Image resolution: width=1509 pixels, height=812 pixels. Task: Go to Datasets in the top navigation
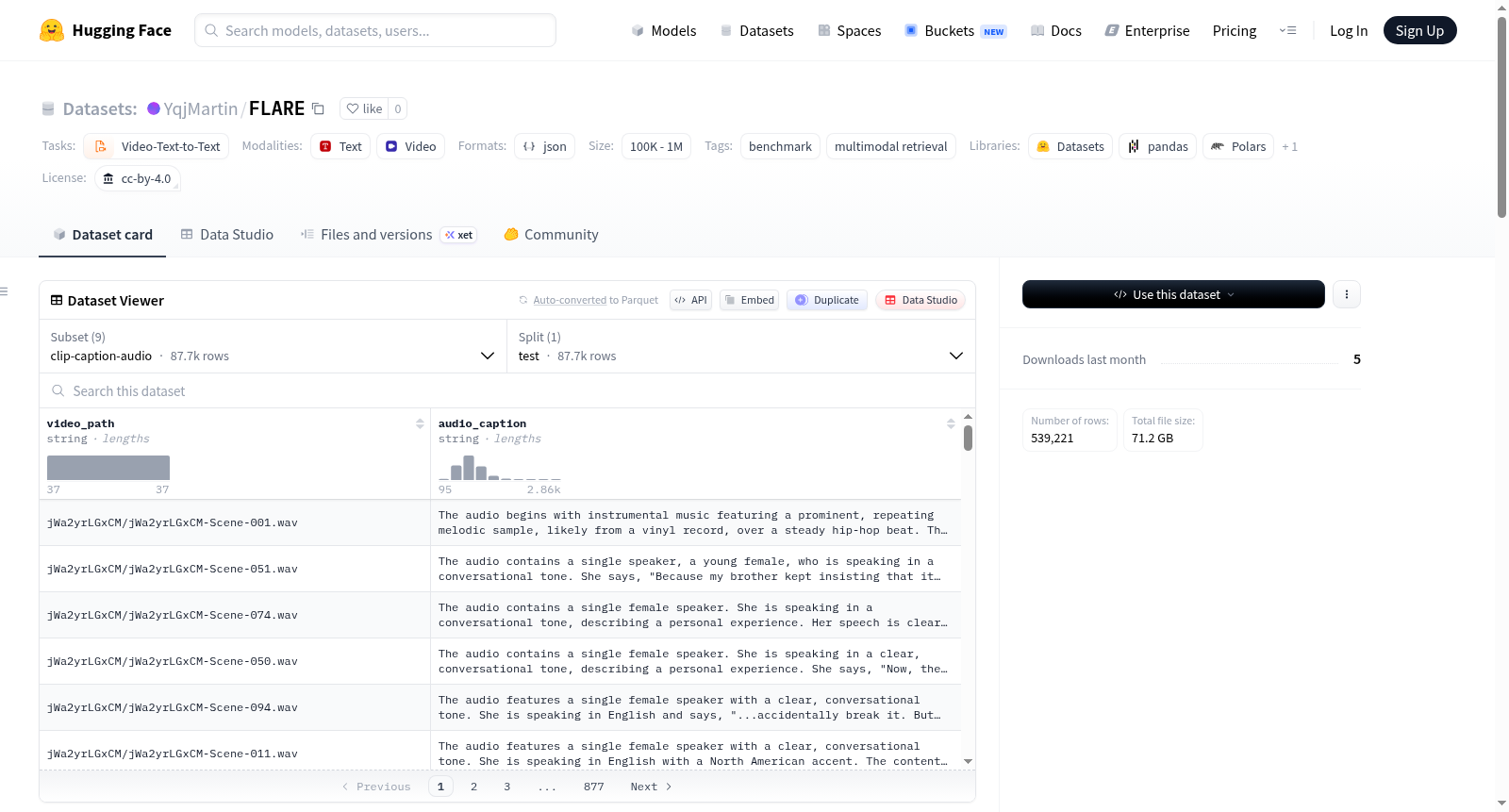(x=757, y=30)
